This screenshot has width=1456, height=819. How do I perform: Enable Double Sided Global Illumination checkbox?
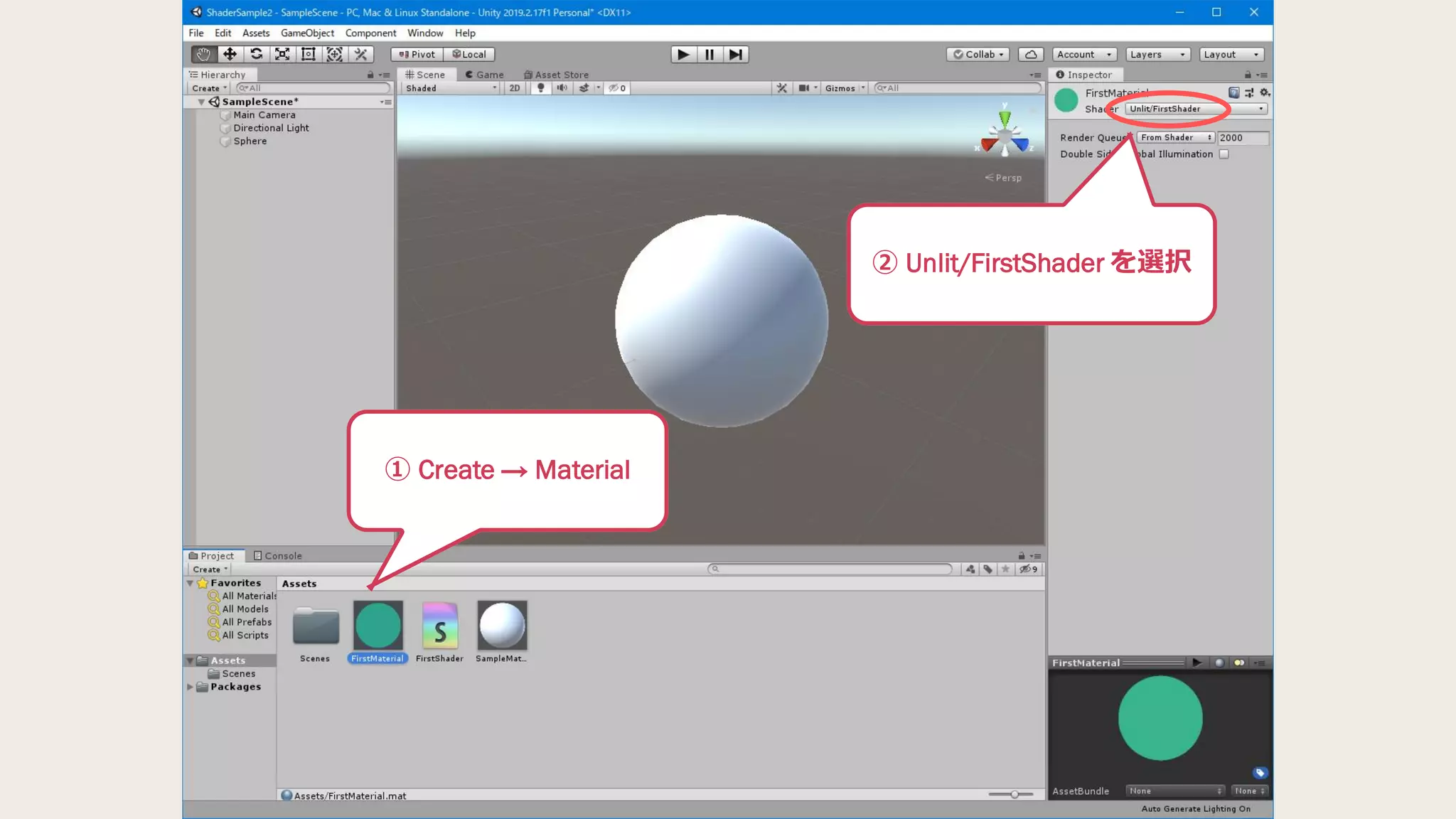click(1224, 154)
